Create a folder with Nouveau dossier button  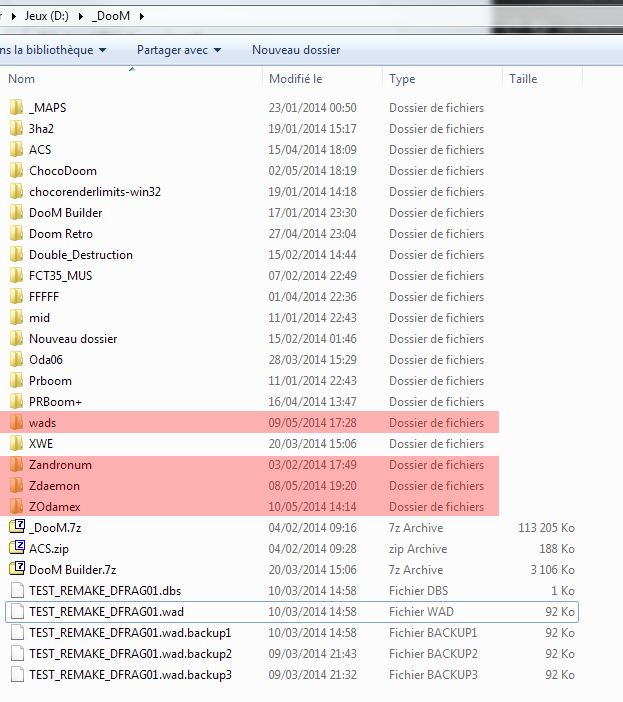tap(296, 50)
